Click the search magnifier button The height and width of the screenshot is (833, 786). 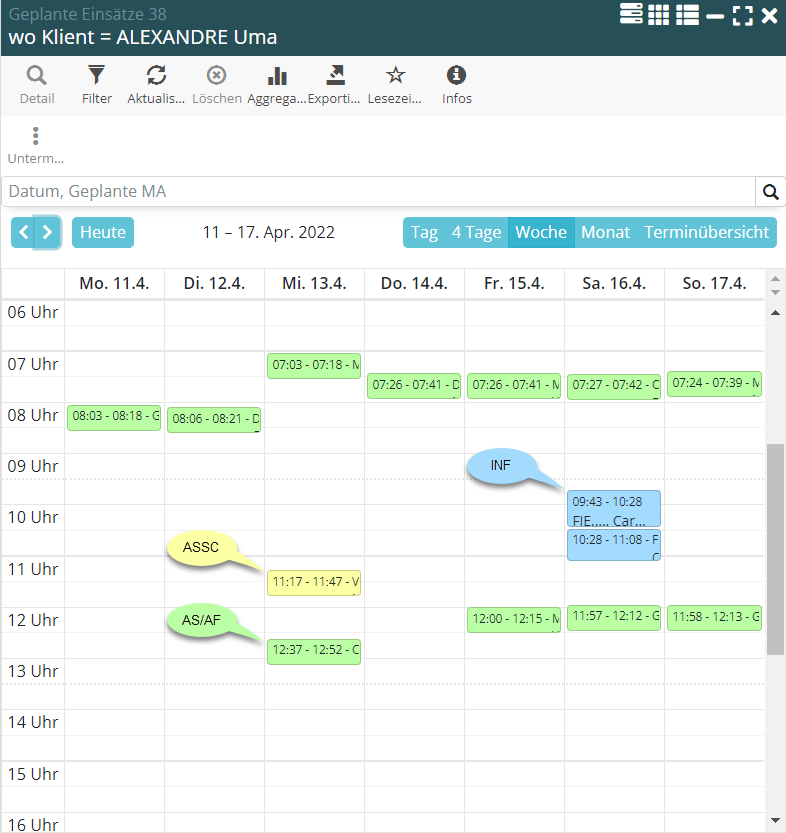coord(770,192)
